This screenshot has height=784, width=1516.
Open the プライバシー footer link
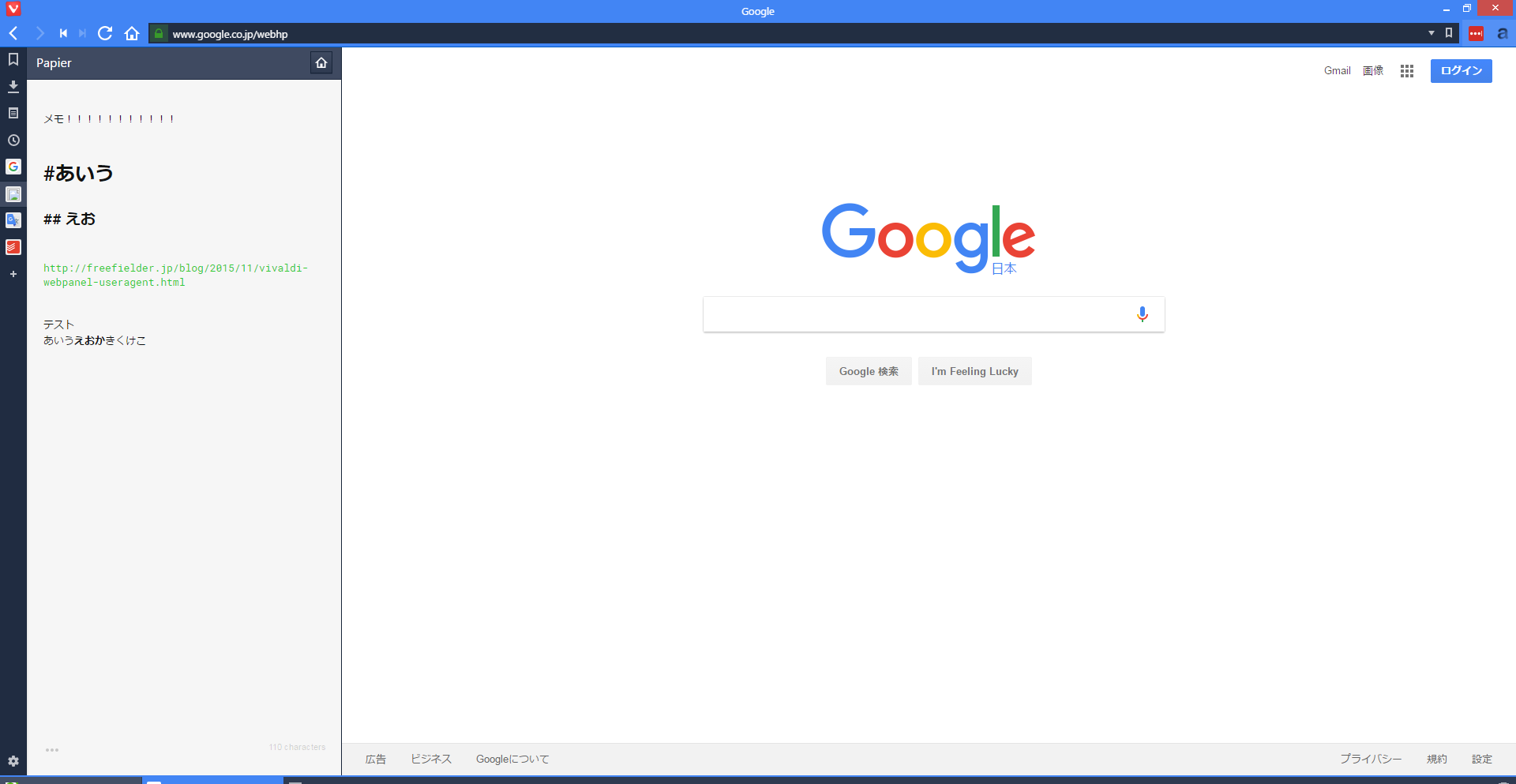[1371, 759]
